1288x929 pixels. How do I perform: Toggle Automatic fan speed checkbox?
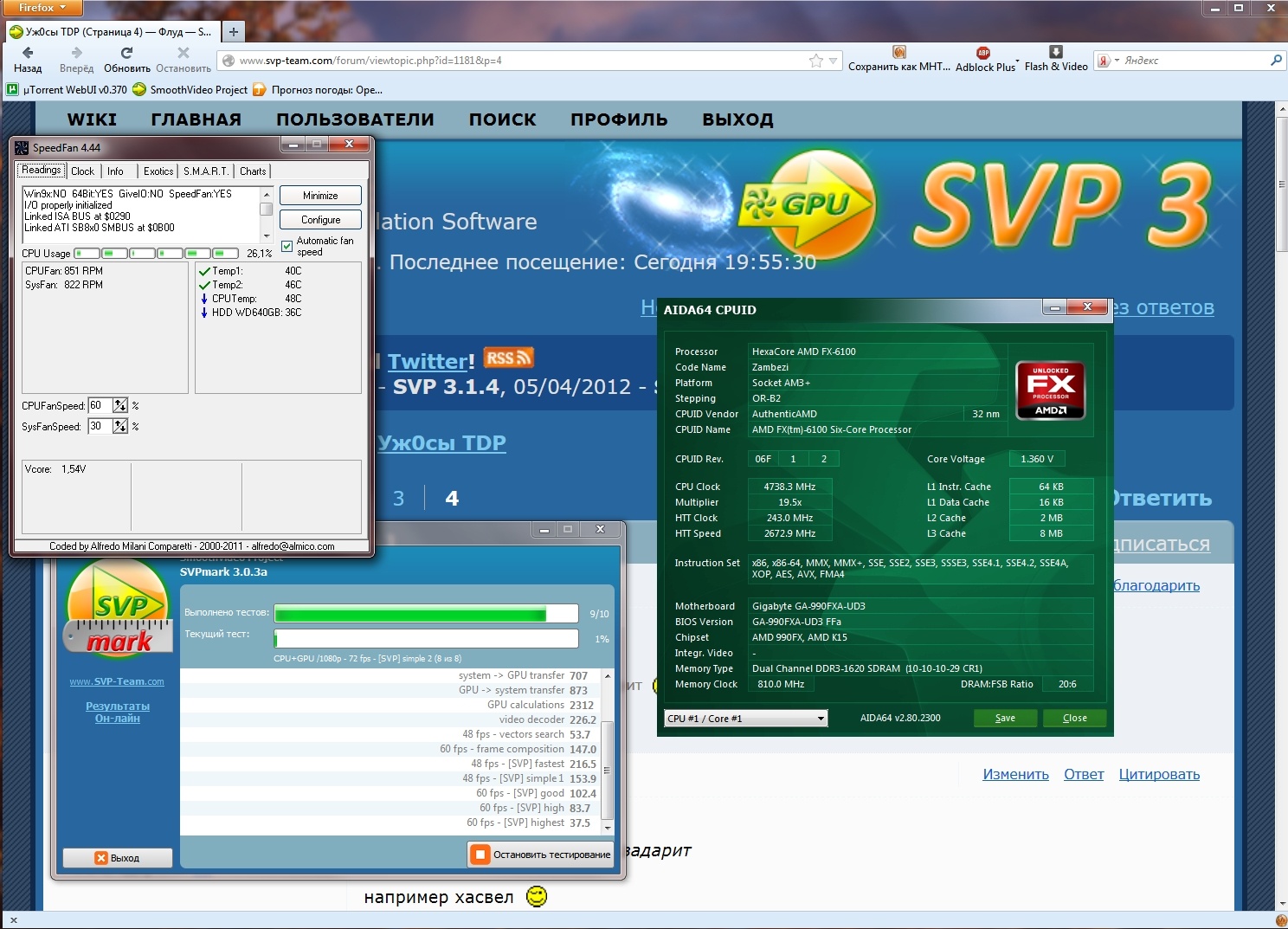tap(287, 247)
